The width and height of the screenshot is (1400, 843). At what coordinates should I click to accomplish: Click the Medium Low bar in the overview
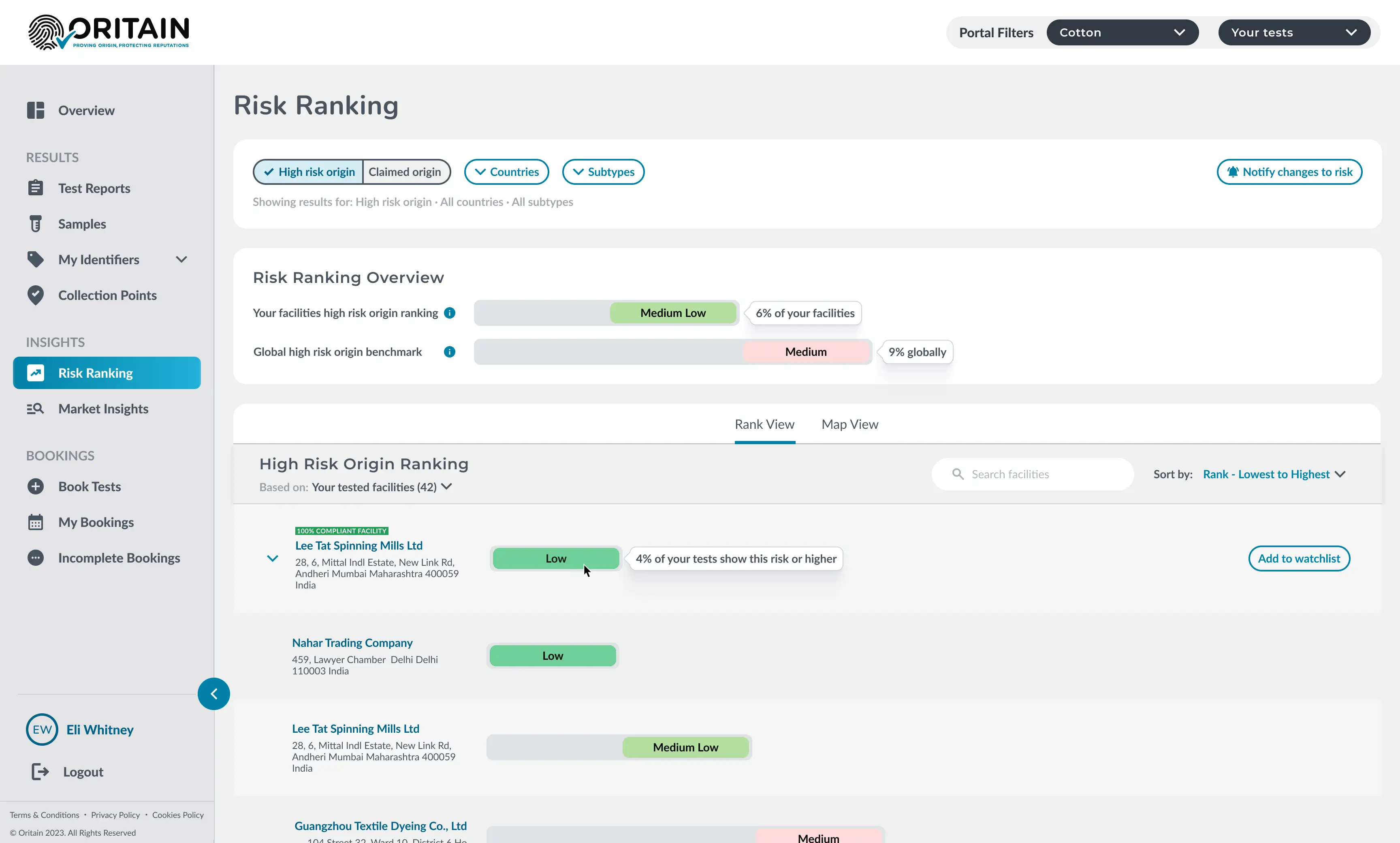(673, 313)
